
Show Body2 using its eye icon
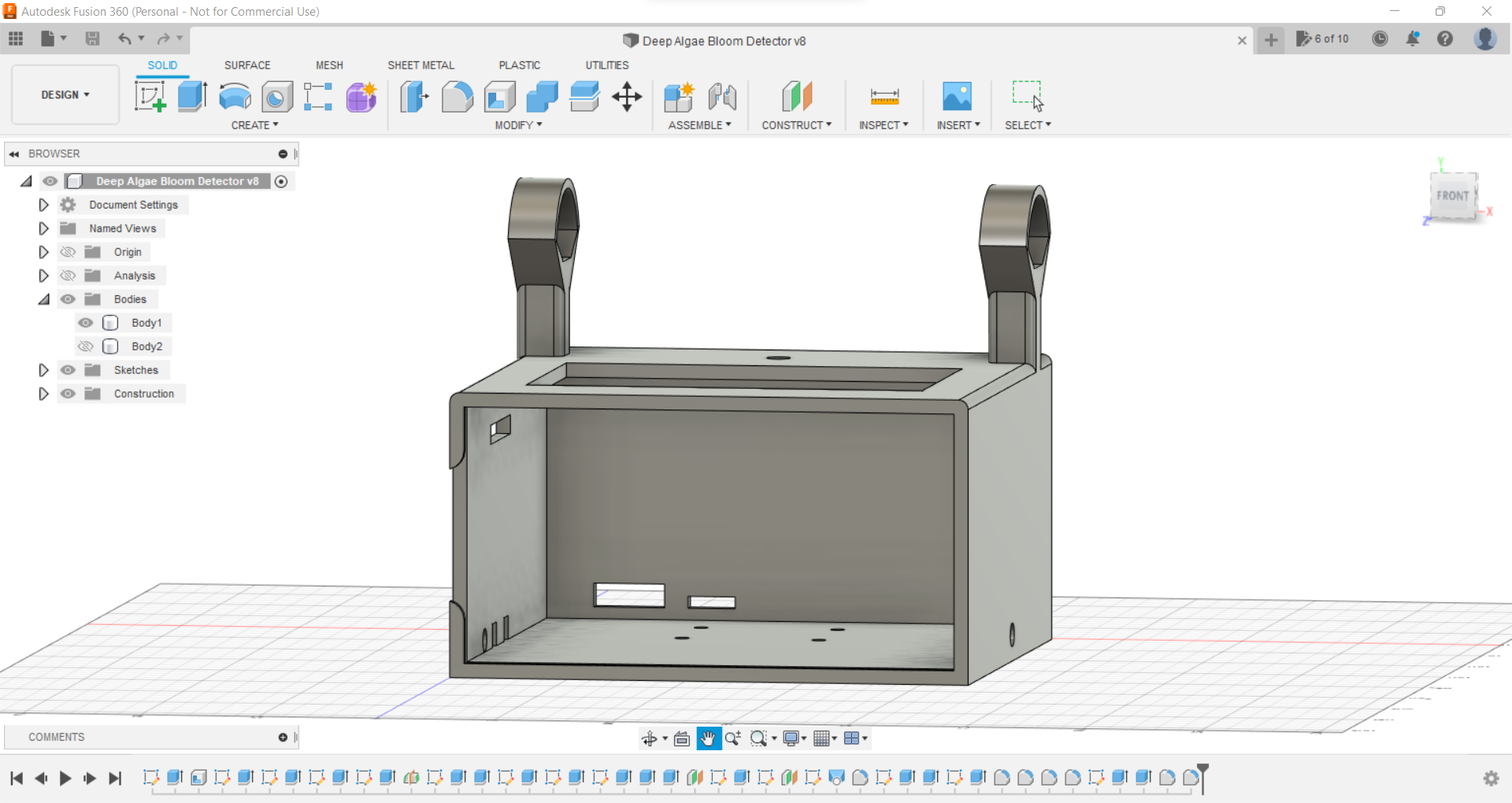coord(86,346)
